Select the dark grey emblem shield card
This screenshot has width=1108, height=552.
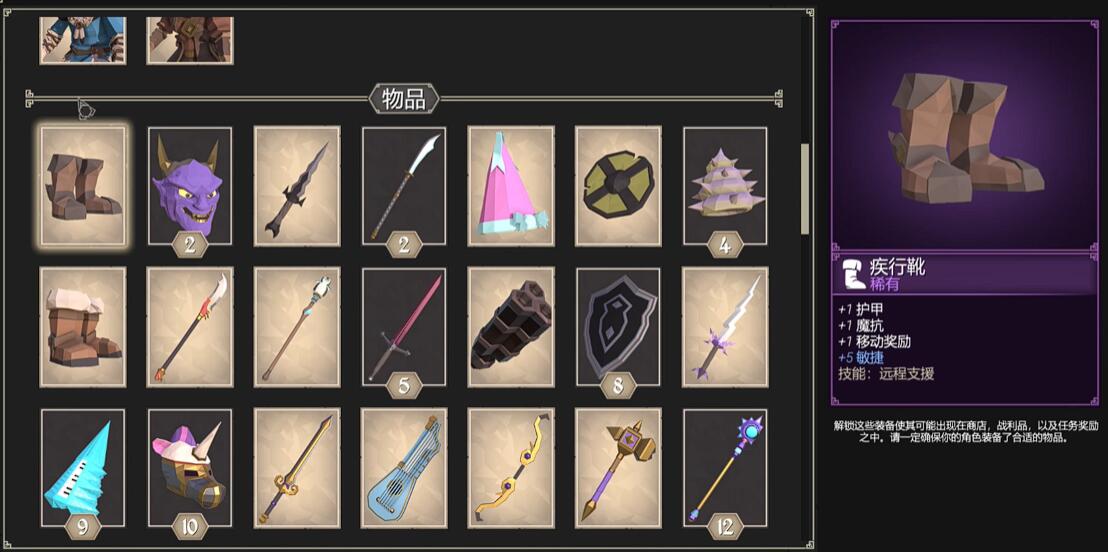pyautogui.click(x=618, y=327)
